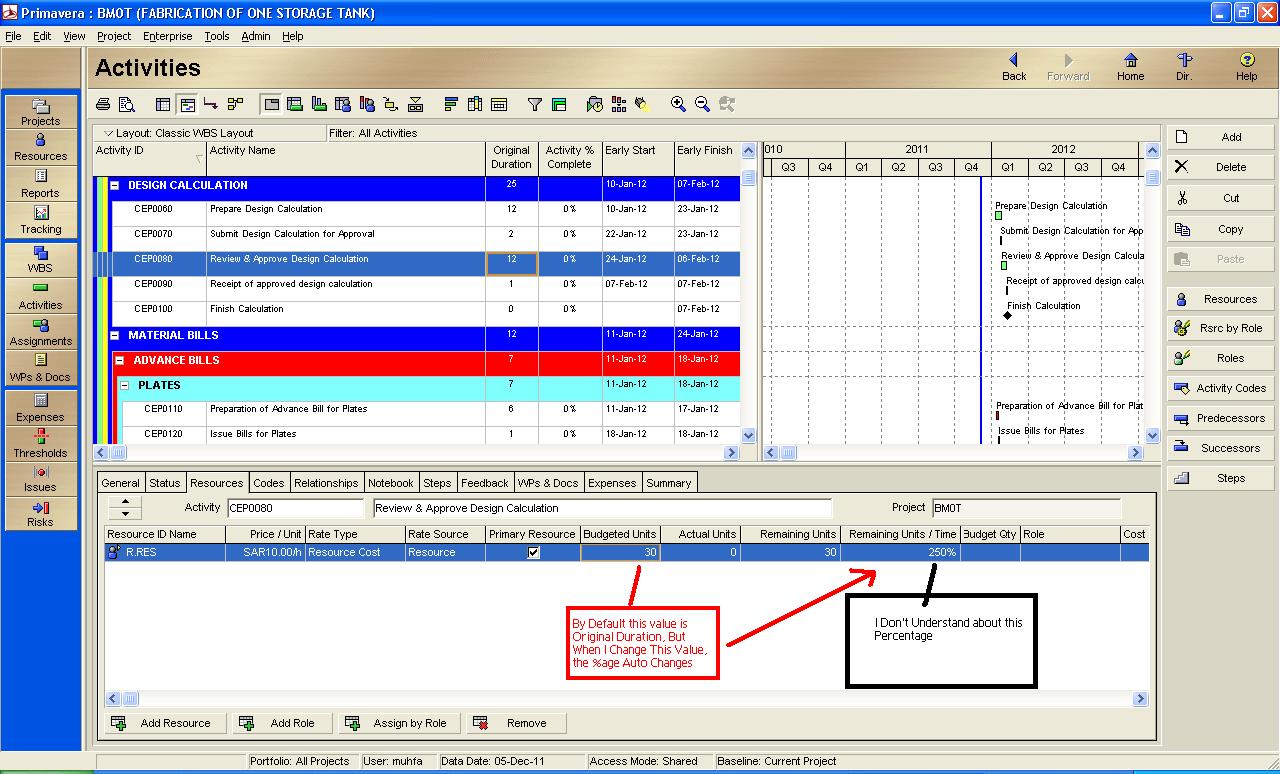Toggle the Primary Resource checkbox for R.RES
The height and width of the screenshot is (774, 1280).
point(533,552)
